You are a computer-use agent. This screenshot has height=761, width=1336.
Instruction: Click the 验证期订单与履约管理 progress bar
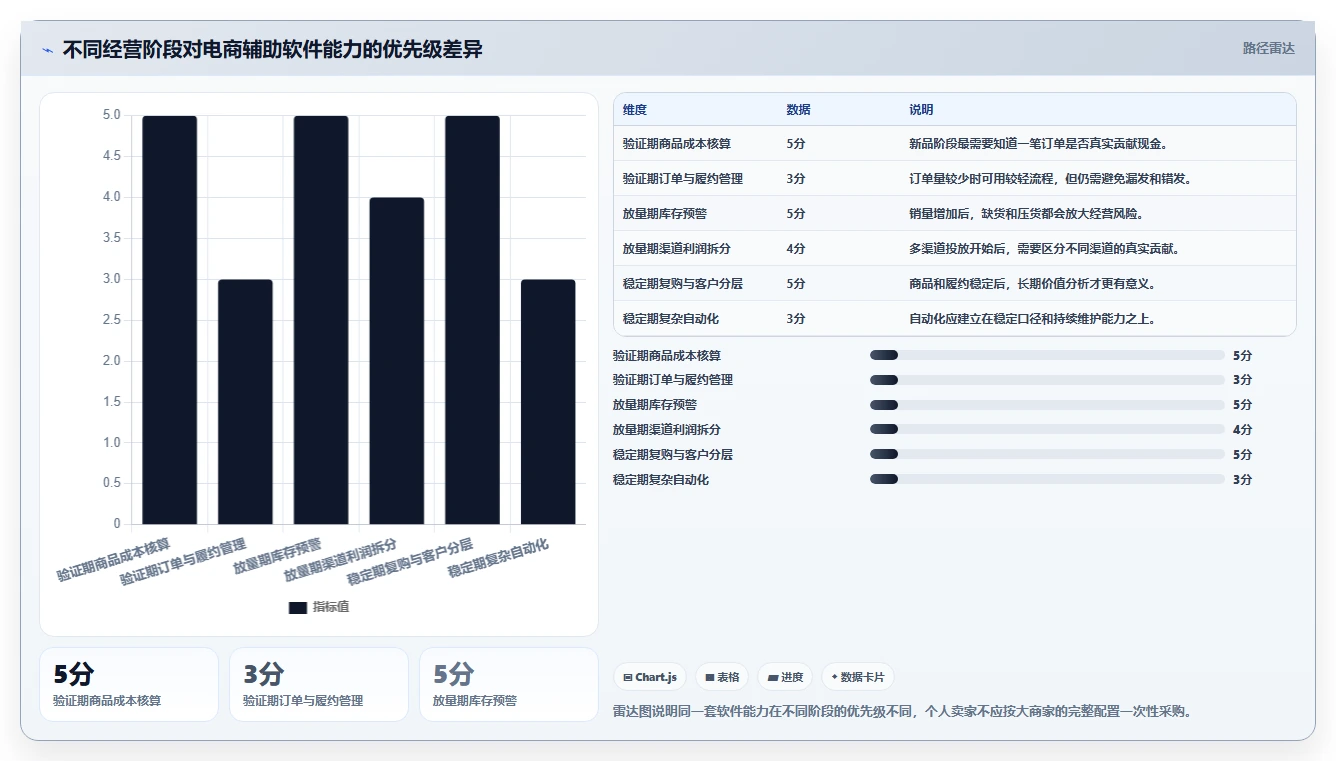[x=1047, y=380]
